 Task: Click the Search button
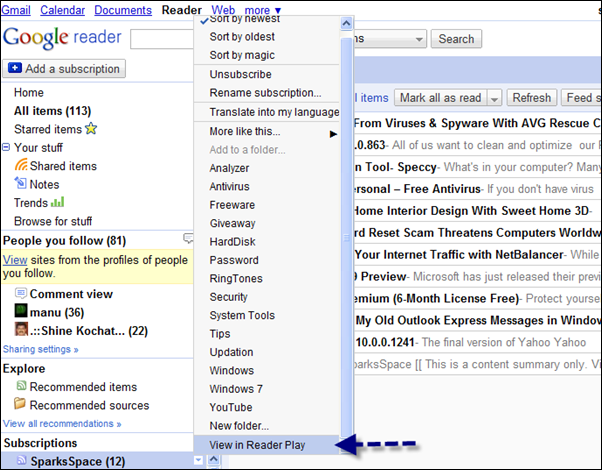point(456,39)
